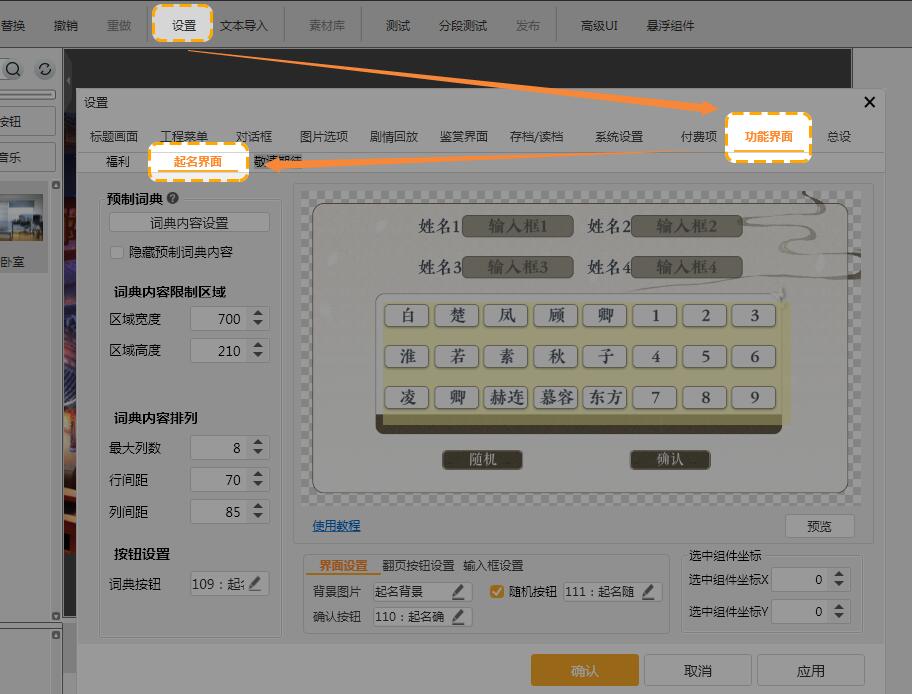This screenshot has height=694, width=912.
Task: Edit the 词典按钮 pencil icon
Action: point(255,584)
